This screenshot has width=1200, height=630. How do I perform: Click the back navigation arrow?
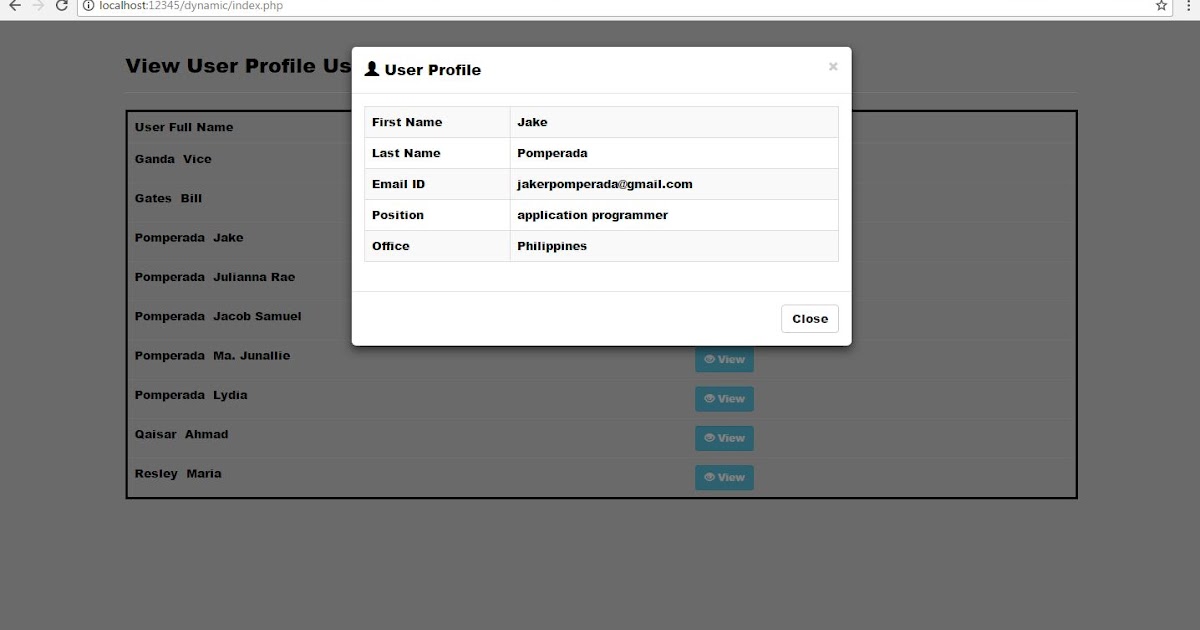[x=14, y=7]
